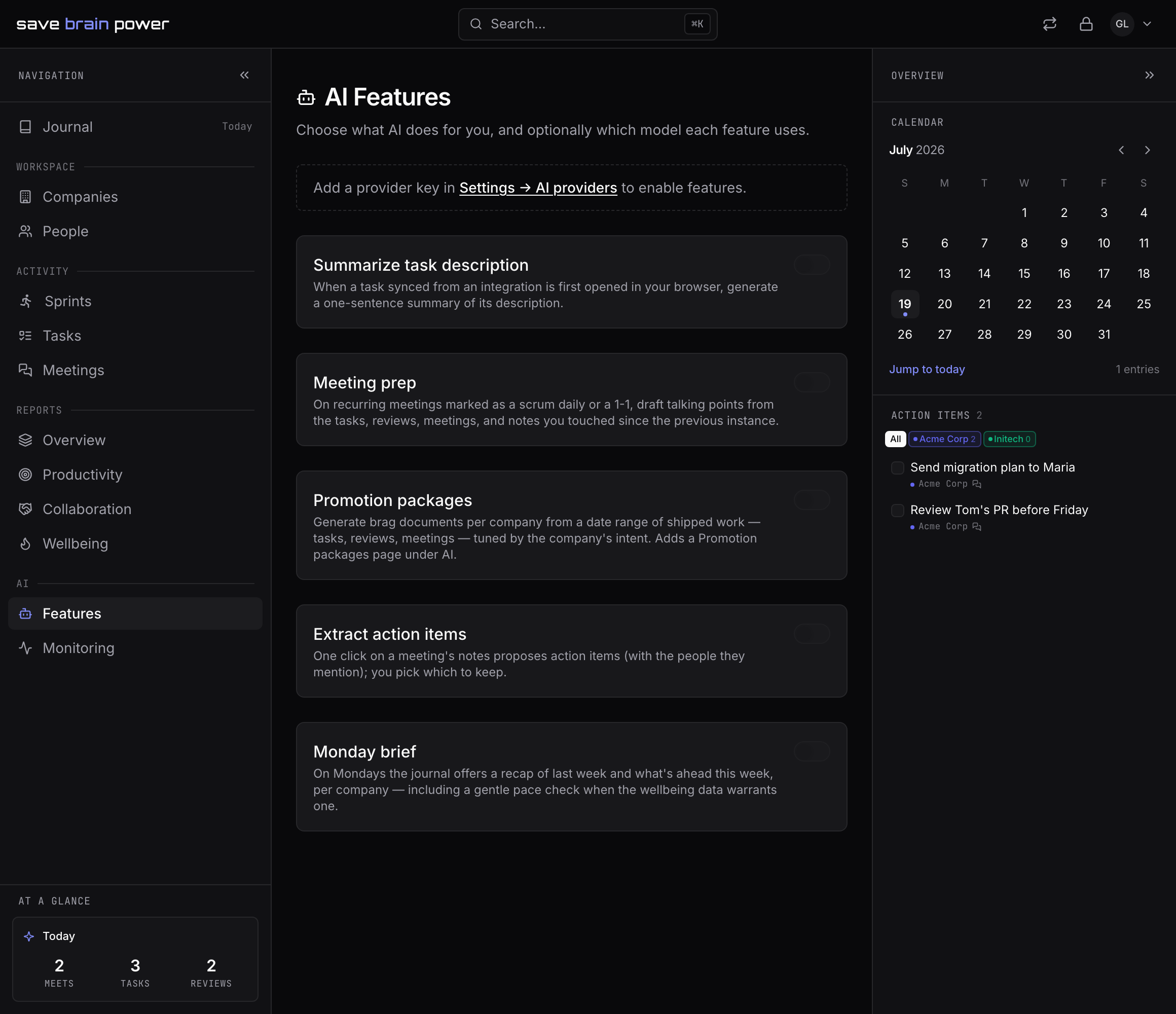Check off Send migration plan to Maria
Viewport: 1176px width, 1014px height.
(x=897, y=468)
